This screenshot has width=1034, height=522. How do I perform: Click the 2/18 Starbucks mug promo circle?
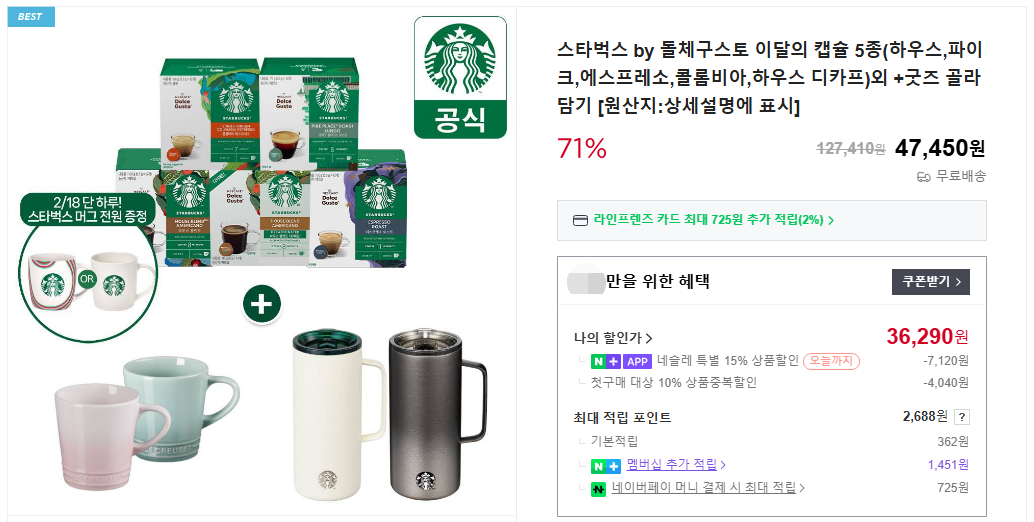88,266
